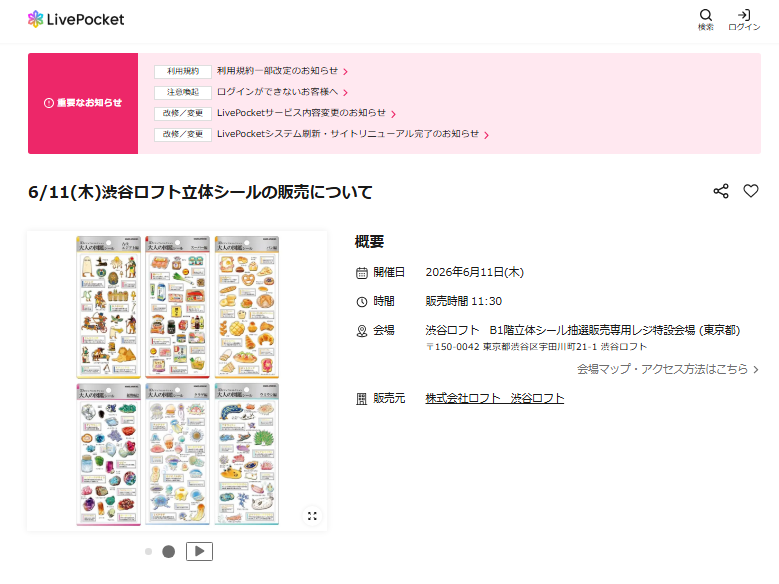The height and width of the screenshot is (584, 779).
Task: Click 改修/変更 tag beside システム刷新 notice
Action: coord(183,134)
